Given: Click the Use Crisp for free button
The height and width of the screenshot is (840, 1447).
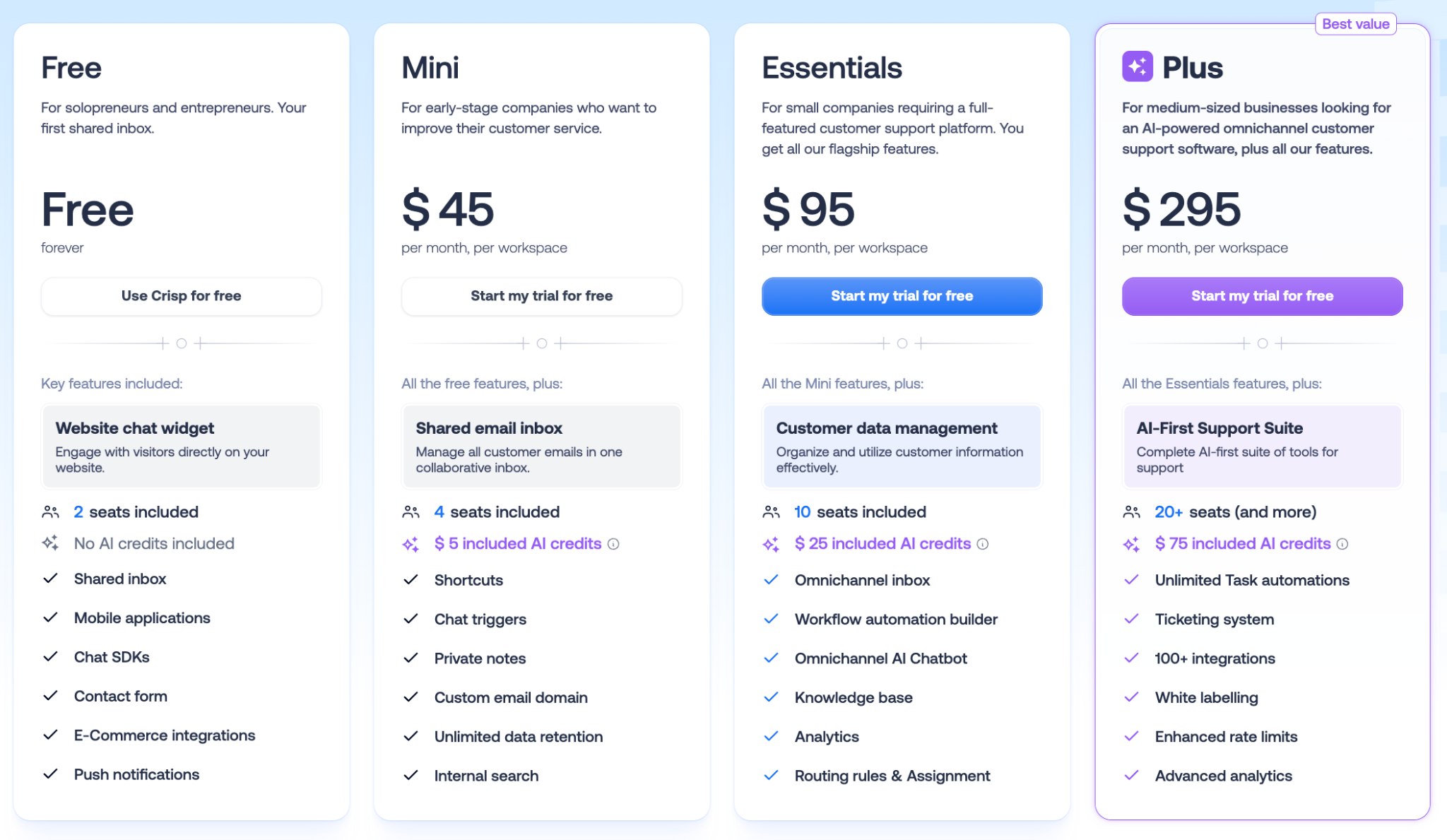Looking at the screenshot, I should pos(181,296).
